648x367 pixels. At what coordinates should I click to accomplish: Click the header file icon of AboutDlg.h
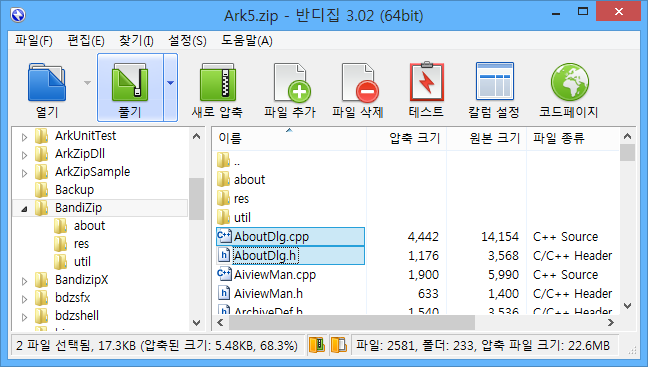tap(224, 255)
